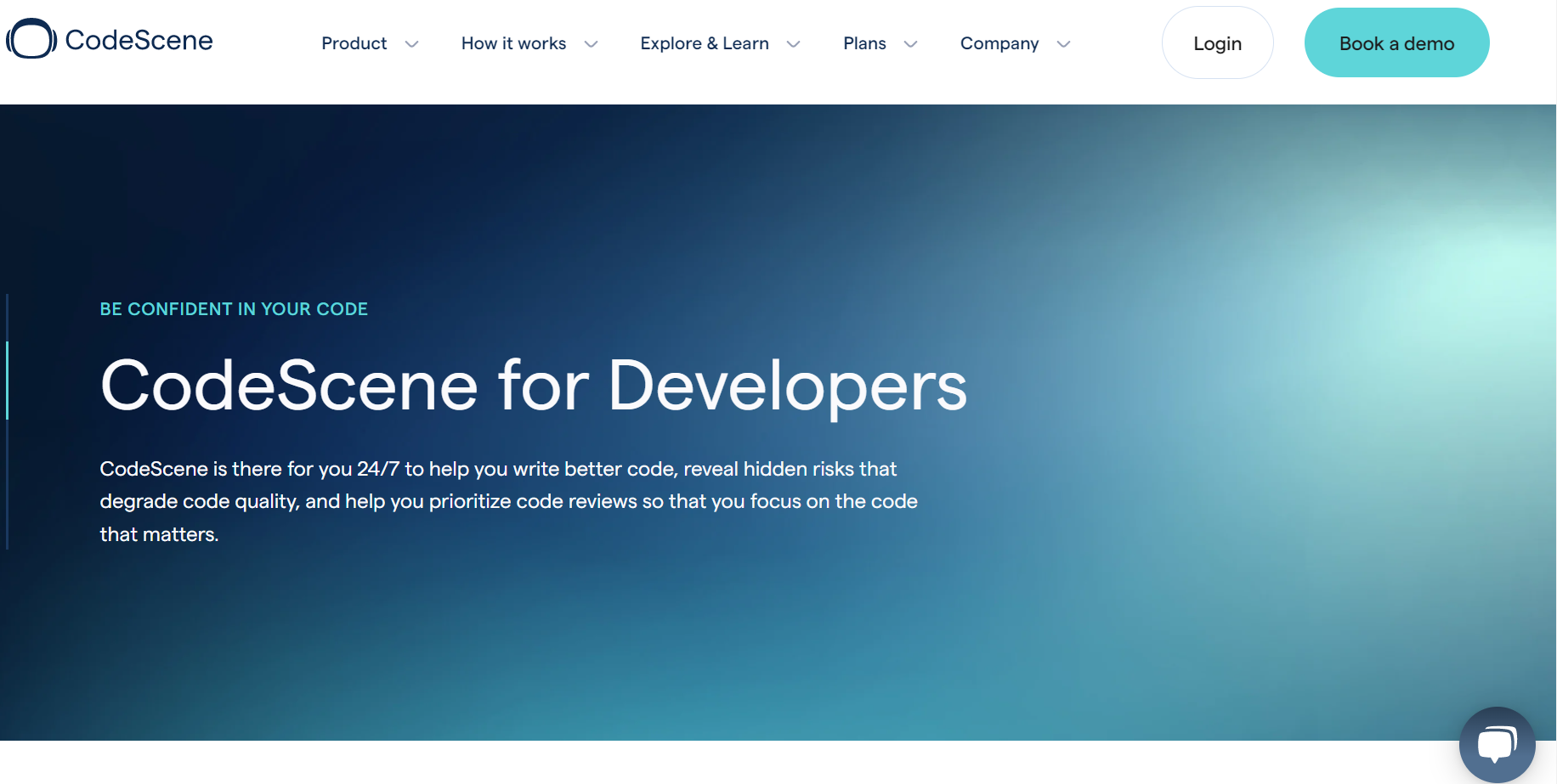Expand the Product dropdown chevron
The image size is (1557, 784).
point(412,43)
